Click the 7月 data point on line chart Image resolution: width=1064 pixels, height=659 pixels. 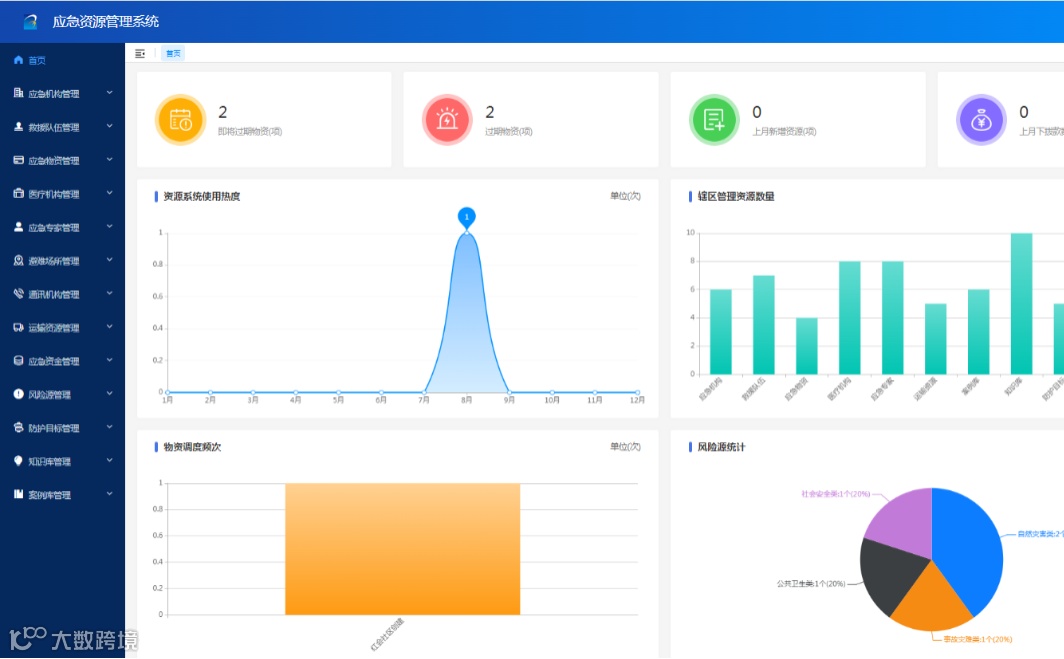tap(424, 392)
